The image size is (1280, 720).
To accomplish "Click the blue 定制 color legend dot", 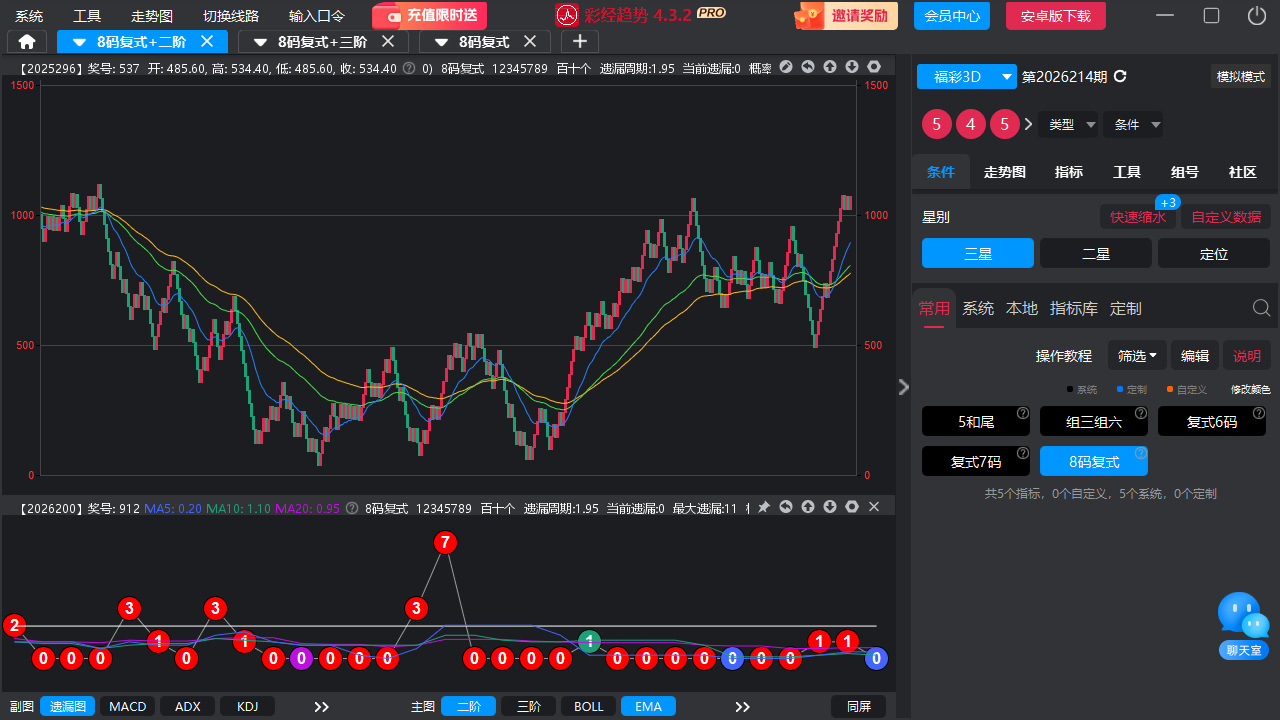I will tap(1120, 389).
